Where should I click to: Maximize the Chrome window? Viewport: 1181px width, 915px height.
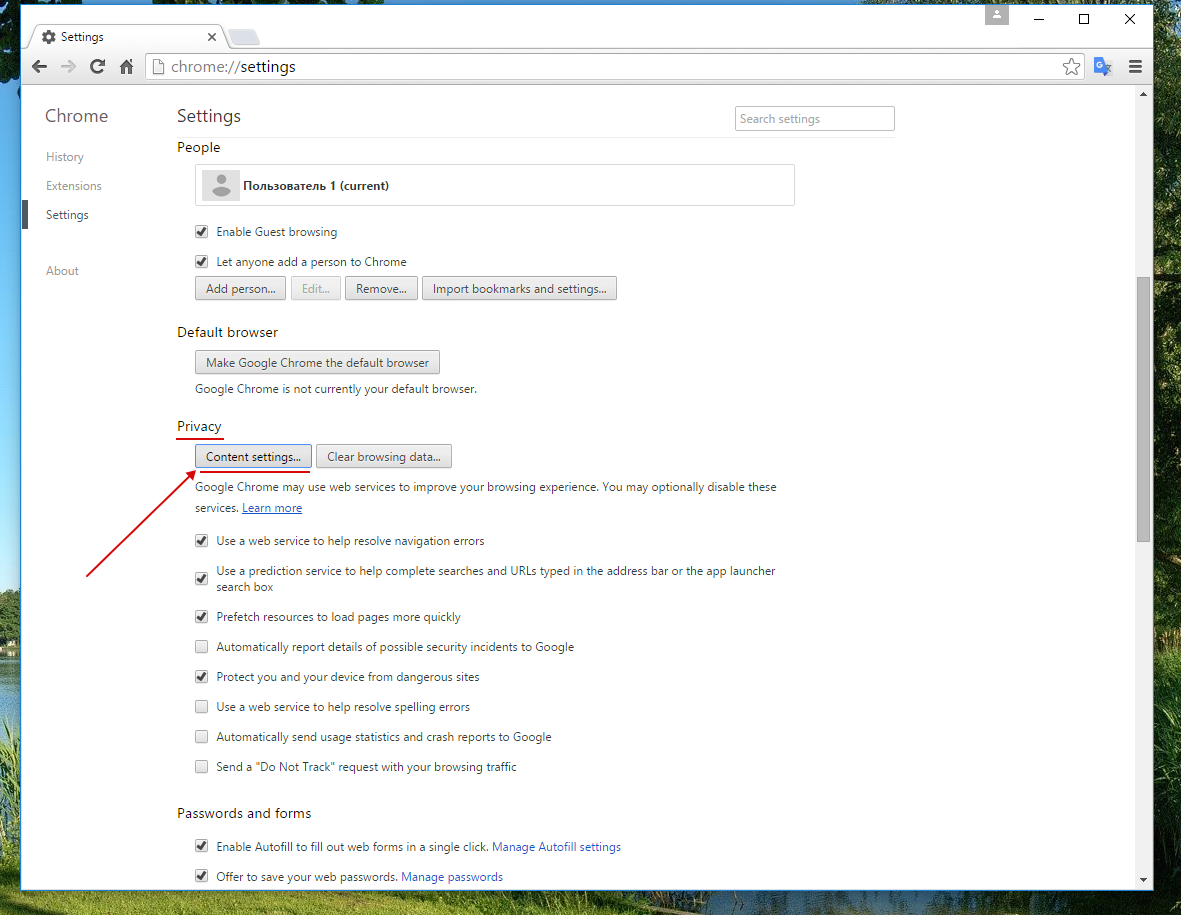[1084, 19]
